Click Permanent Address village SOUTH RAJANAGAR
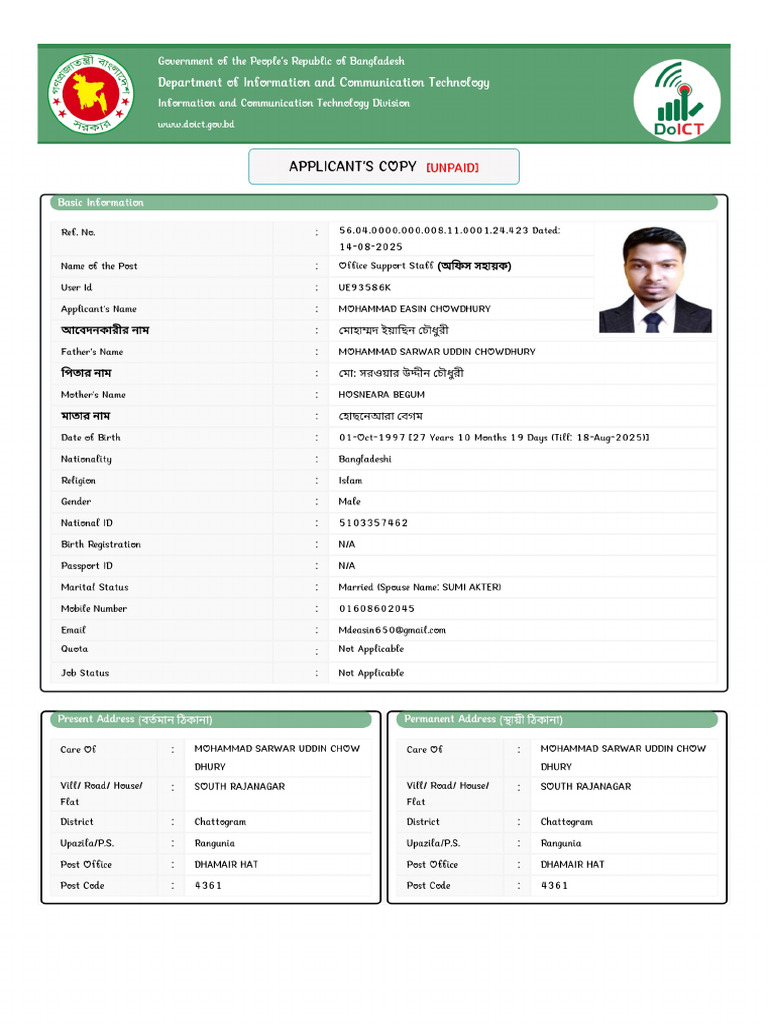 coord(586,787)
